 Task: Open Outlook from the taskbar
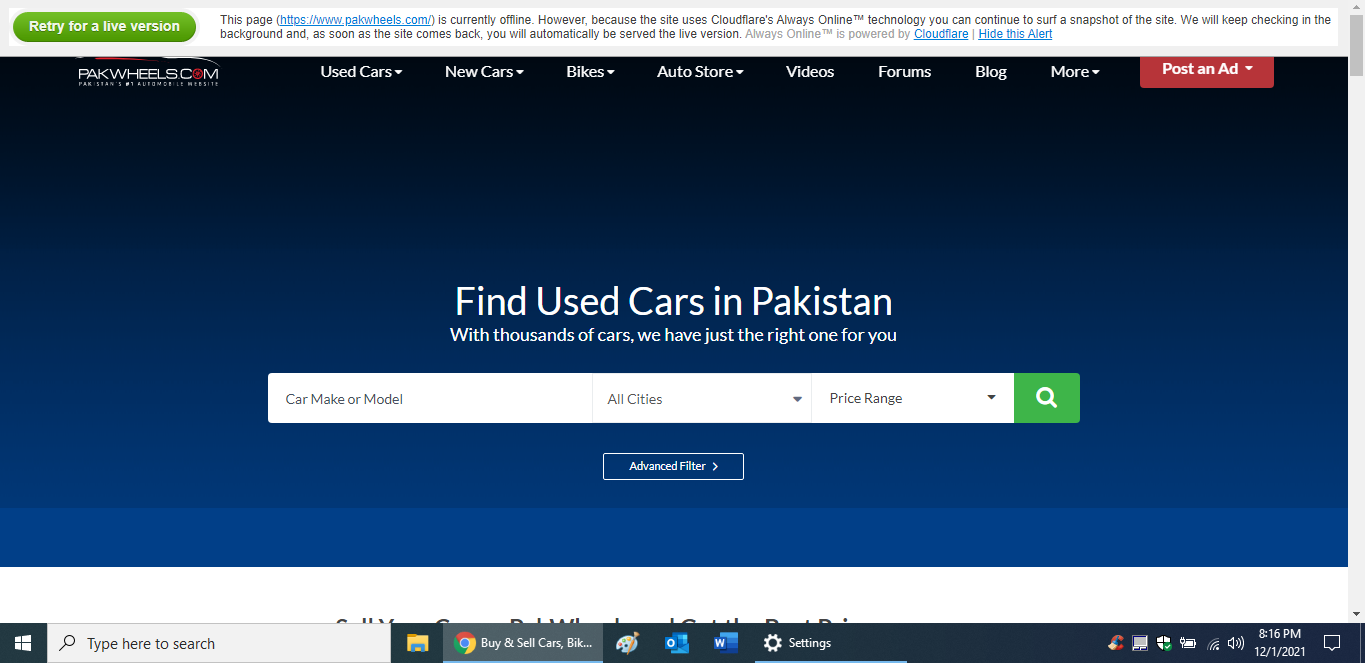pyautogui.click(x=677, y=643)
